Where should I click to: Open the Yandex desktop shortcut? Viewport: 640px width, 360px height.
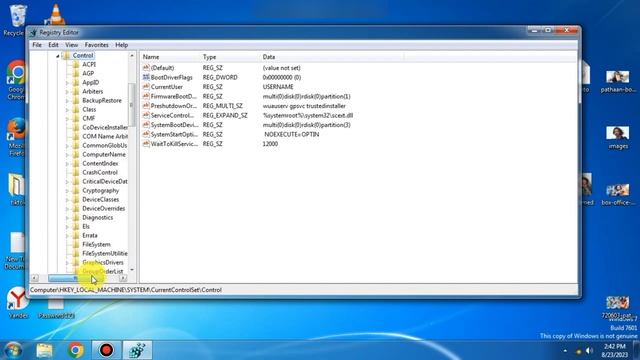tap(18, 303)
